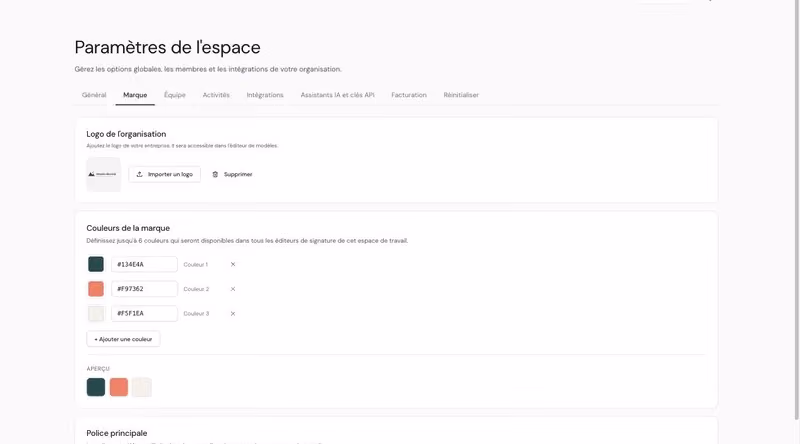Open the Activités tab
The width and height of the screenshot is (800, 444).
216,95
